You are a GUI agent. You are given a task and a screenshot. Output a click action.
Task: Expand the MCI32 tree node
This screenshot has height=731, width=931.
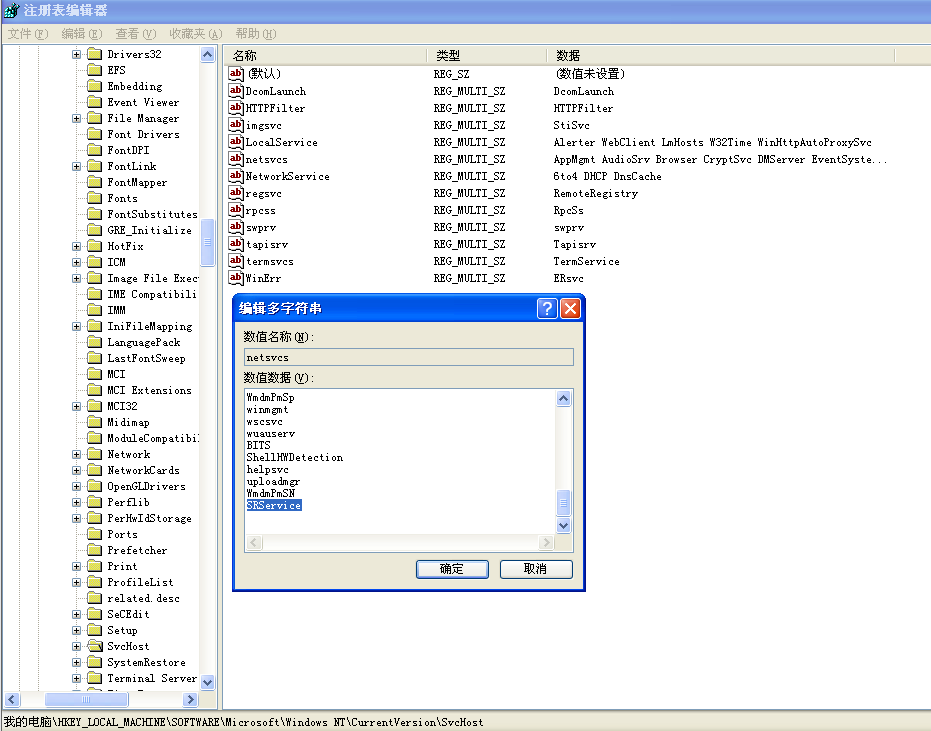[x=77, y=406]
